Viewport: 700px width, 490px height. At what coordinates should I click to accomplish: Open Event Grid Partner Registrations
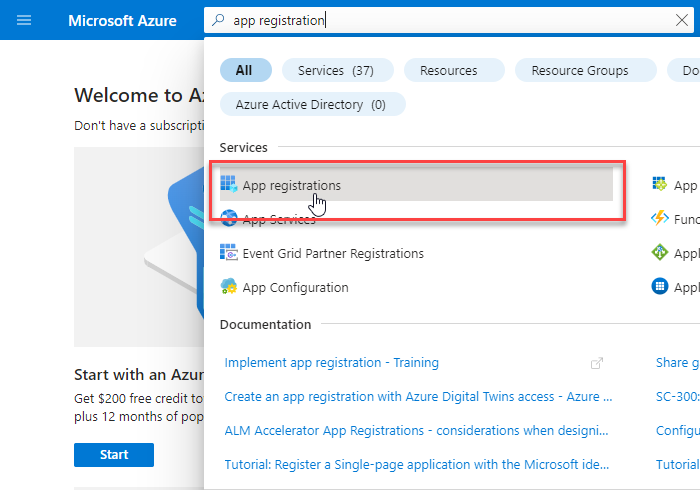pyautogui.click(x=333, y=253)
